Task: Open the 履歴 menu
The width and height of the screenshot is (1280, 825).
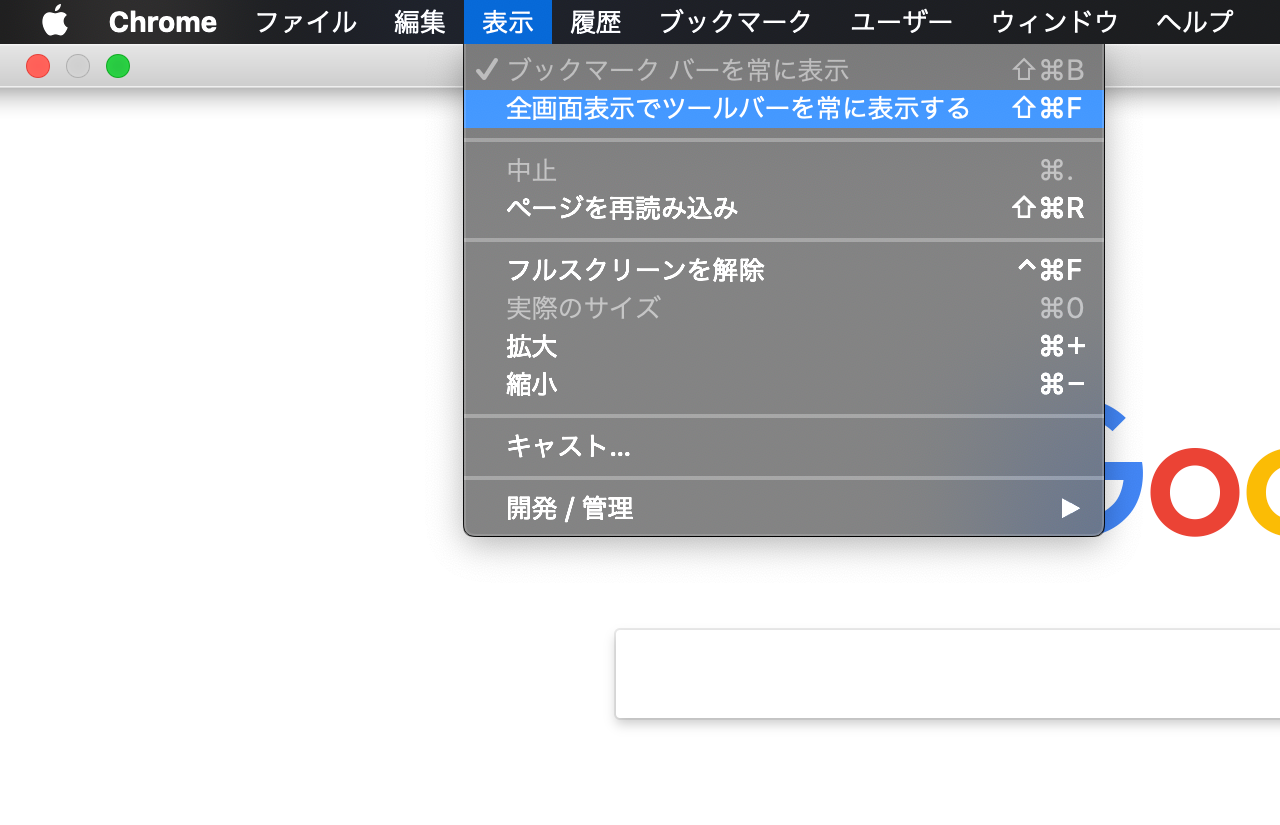Action: (596, 21)
